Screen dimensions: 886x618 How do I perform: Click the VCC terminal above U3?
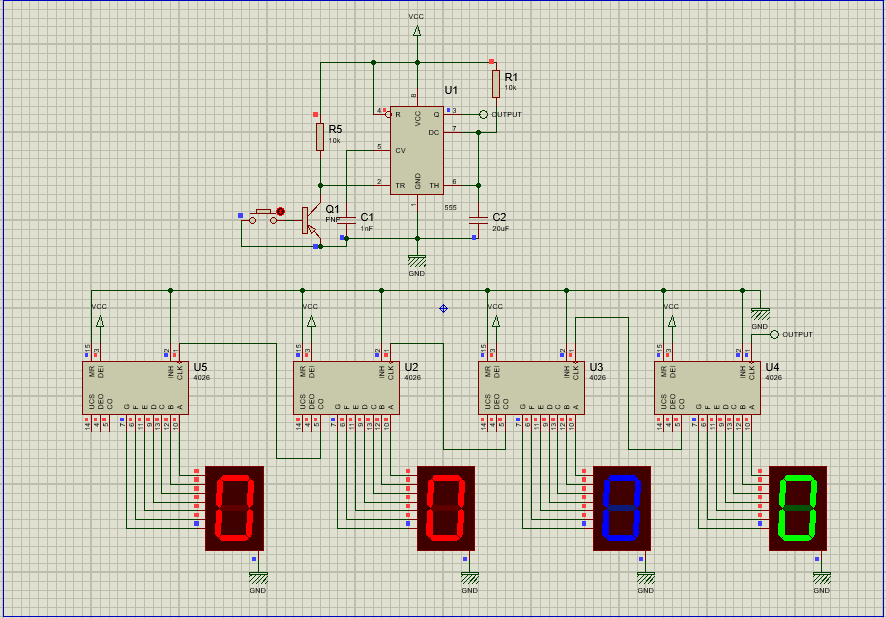pos(496,321)
